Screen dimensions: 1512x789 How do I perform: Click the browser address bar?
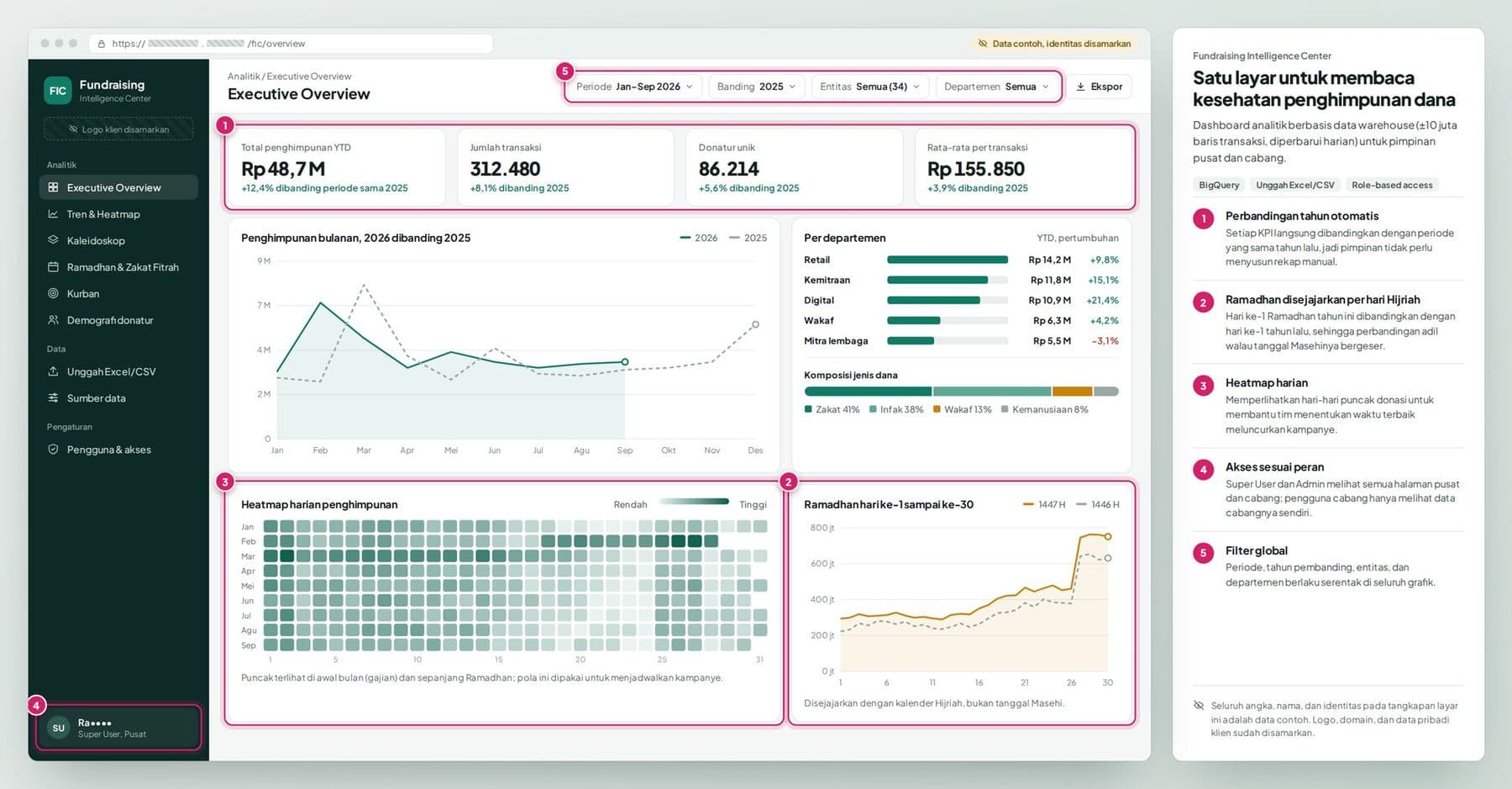291,44
